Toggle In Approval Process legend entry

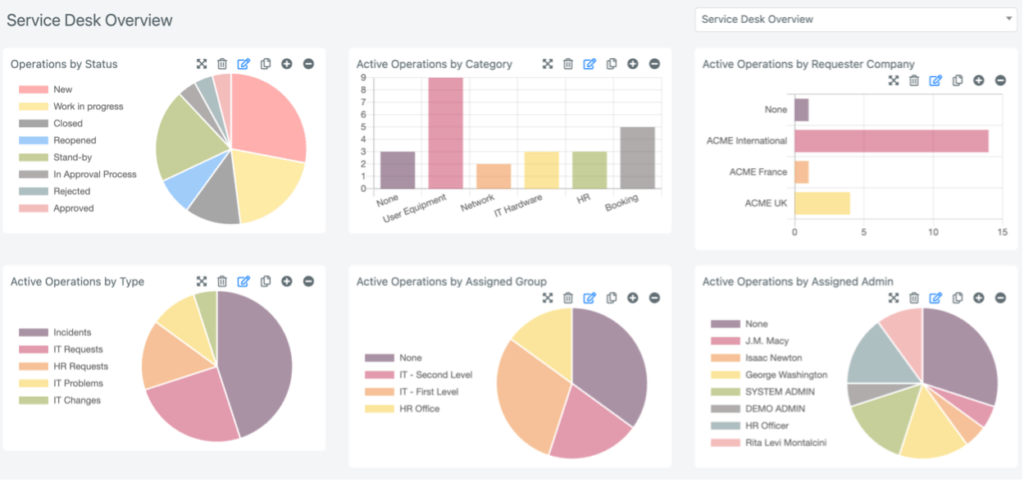[78, 174]
